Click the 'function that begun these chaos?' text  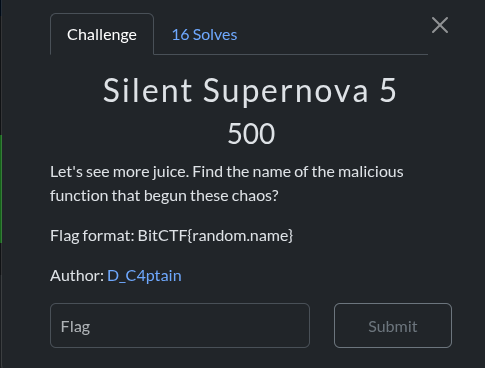coord(164,196)
